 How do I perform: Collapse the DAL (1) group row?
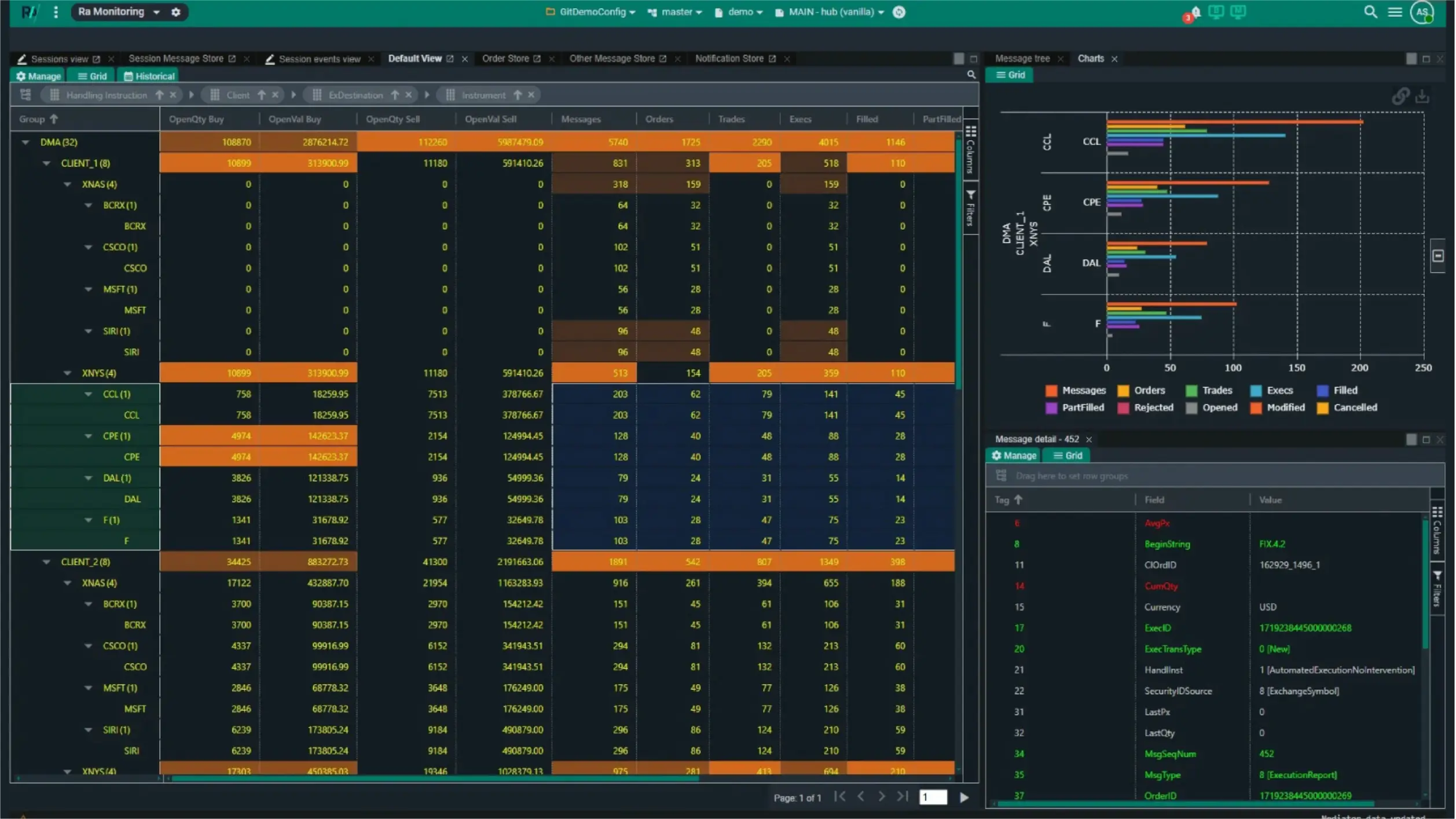point(89,478)
